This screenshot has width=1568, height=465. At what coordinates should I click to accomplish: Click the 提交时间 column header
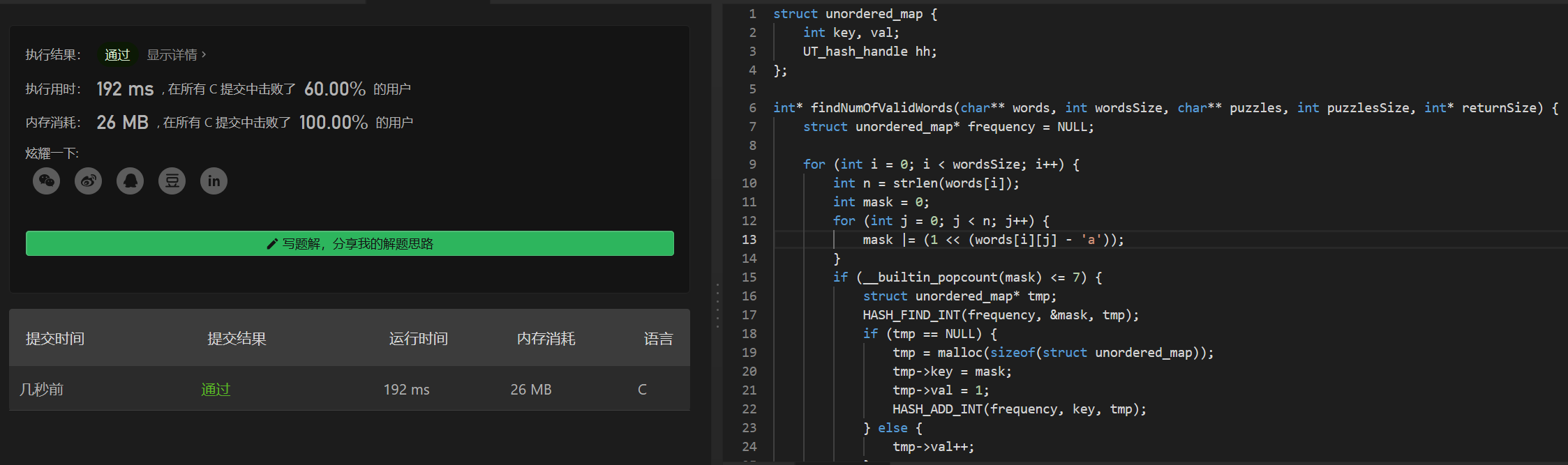pyautogui.click(x=55, y=339)
